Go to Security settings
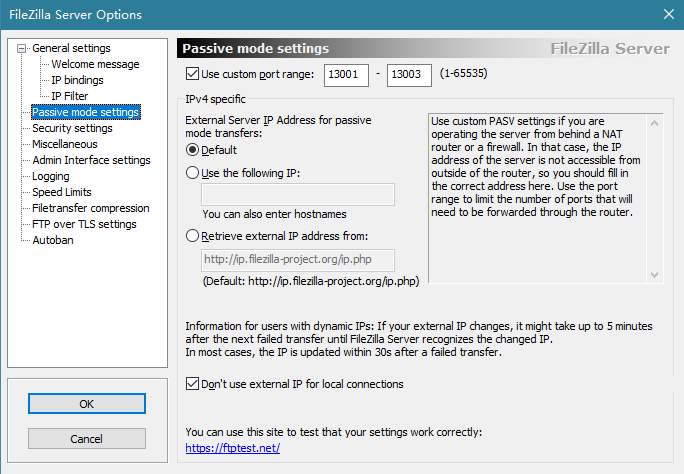The image size is (684, 474). [x=72, y=128]
